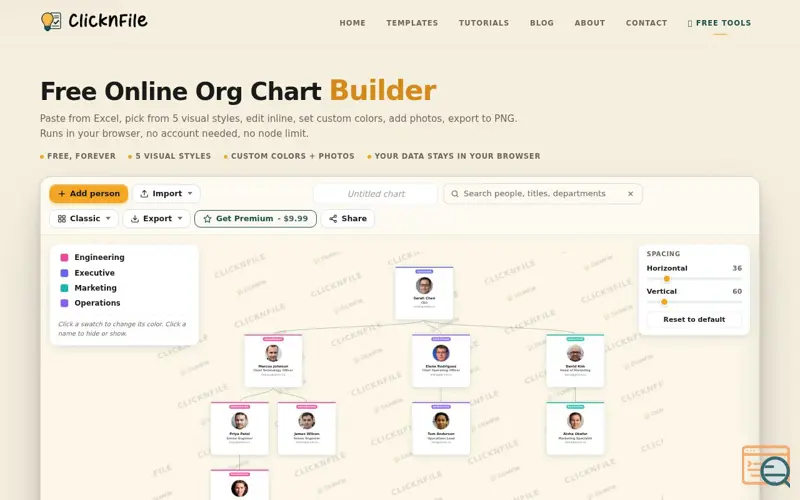Click the Add person button
The image size is (800, 500).
tap(89, 194)
